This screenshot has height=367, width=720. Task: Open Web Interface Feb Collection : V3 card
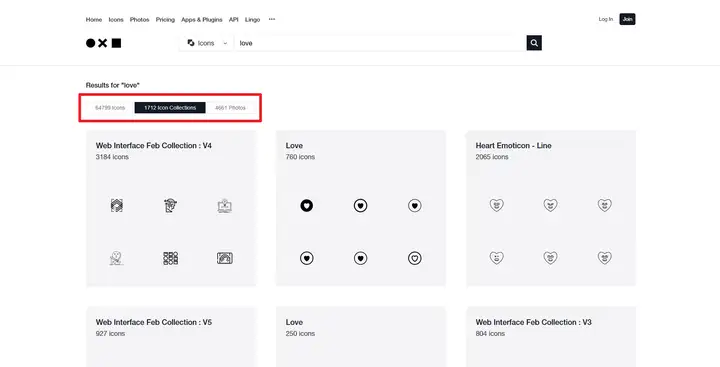551,337
